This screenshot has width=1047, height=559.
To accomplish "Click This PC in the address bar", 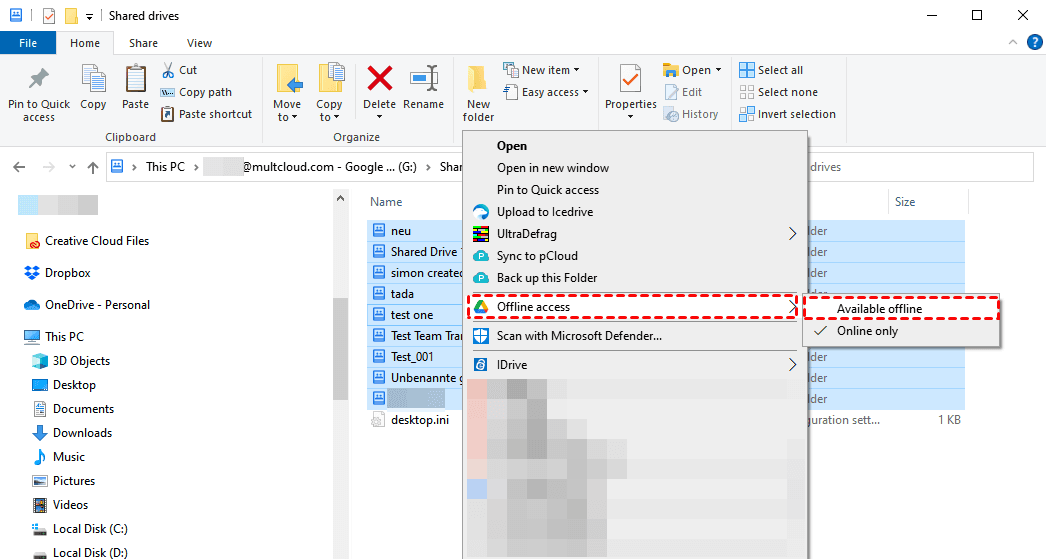I will point(165,167).
